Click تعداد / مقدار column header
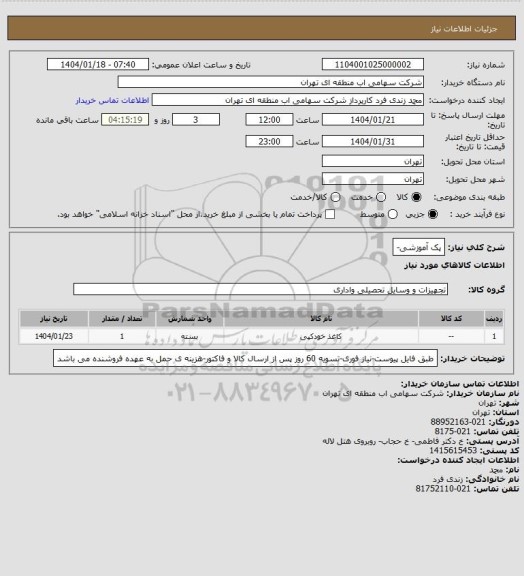The width and height of the screenshot is (524, 576). point(122,318)
